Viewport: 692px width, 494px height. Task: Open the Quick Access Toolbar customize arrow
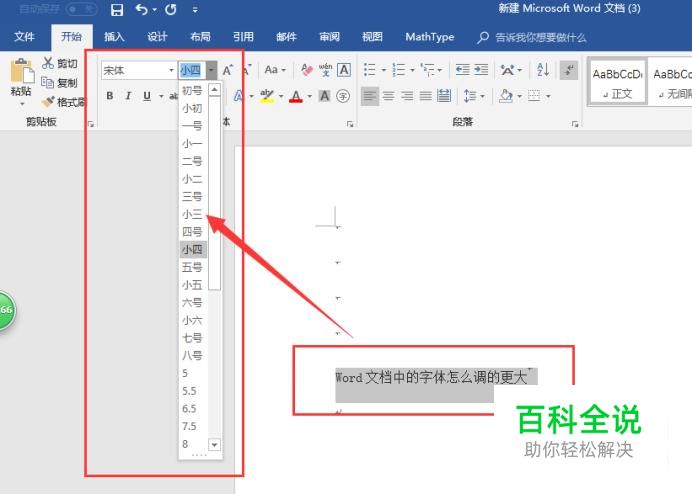coord(195,9)
